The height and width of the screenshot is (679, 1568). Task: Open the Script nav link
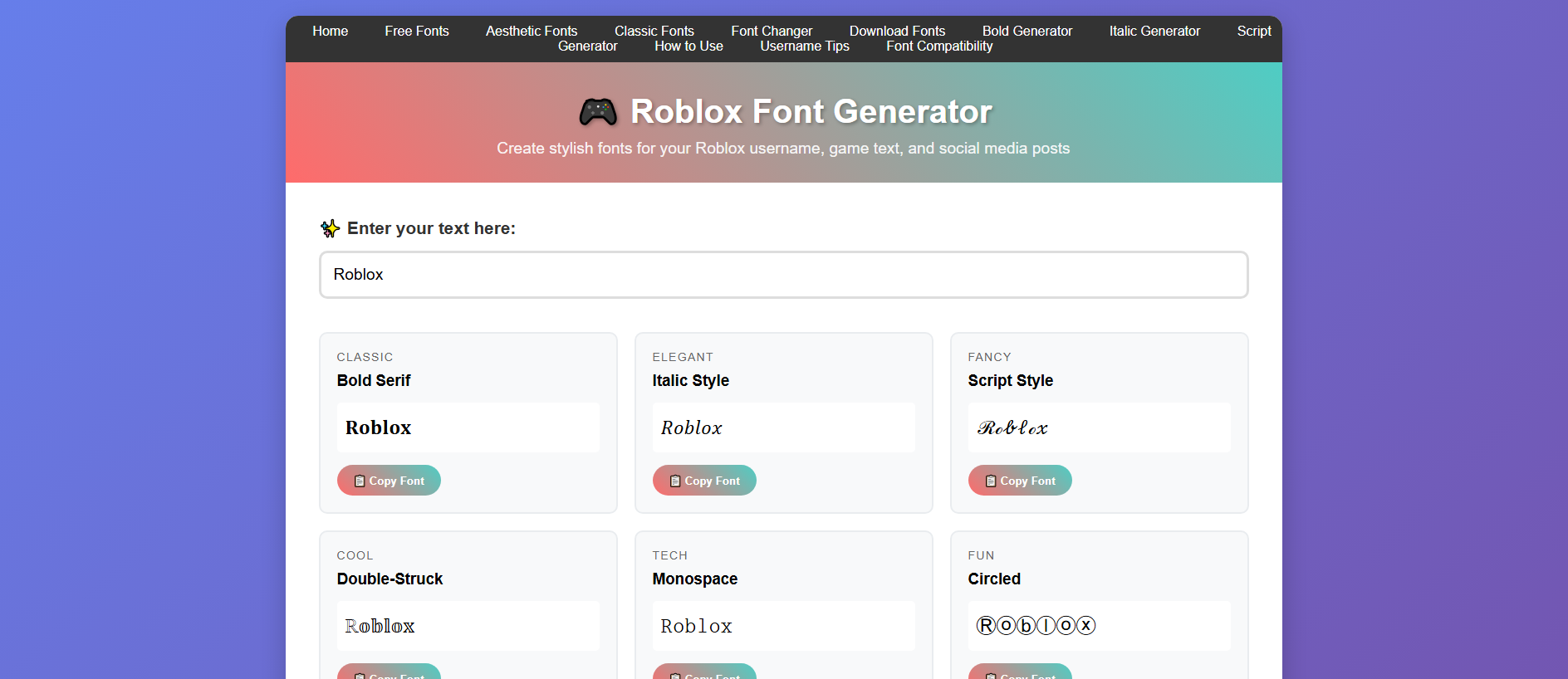pyautogui.click(x=1254, y=31)
